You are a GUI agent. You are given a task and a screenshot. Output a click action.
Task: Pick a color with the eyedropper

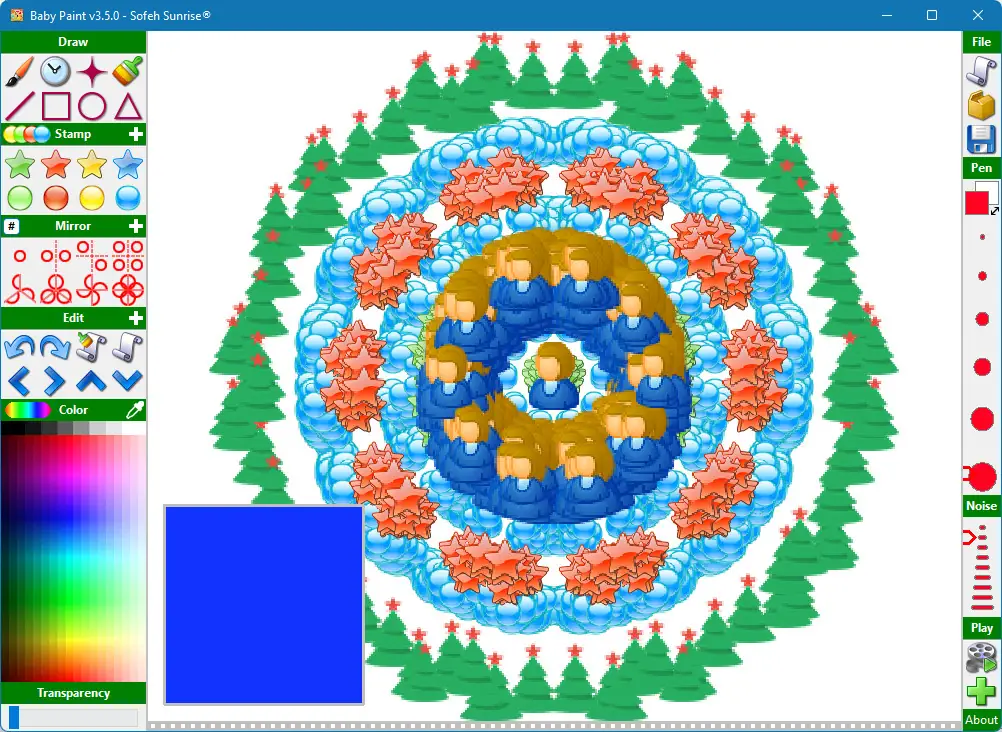pos(135,410)
